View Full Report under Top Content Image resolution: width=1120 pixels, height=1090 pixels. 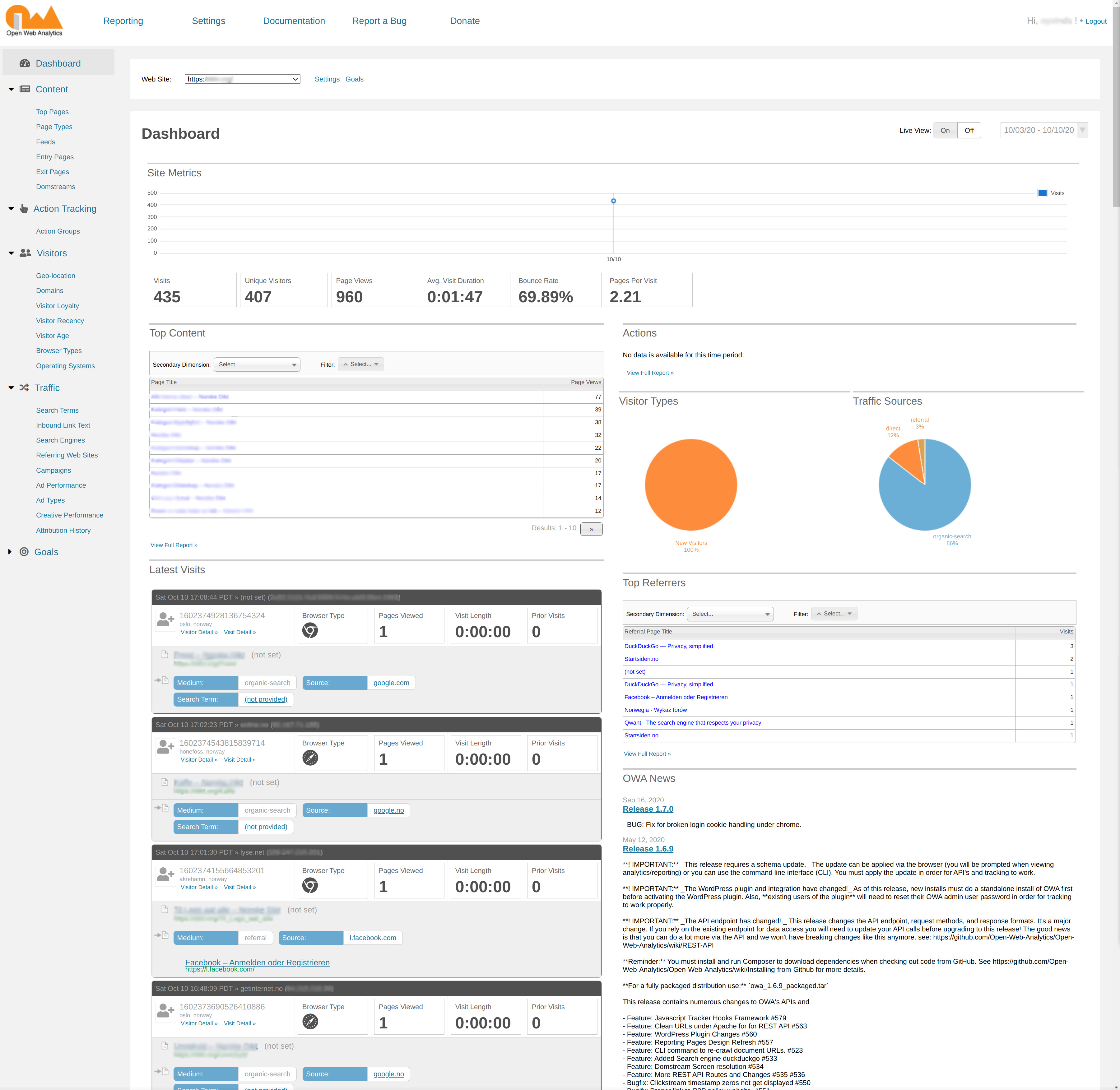coord(174,545)
